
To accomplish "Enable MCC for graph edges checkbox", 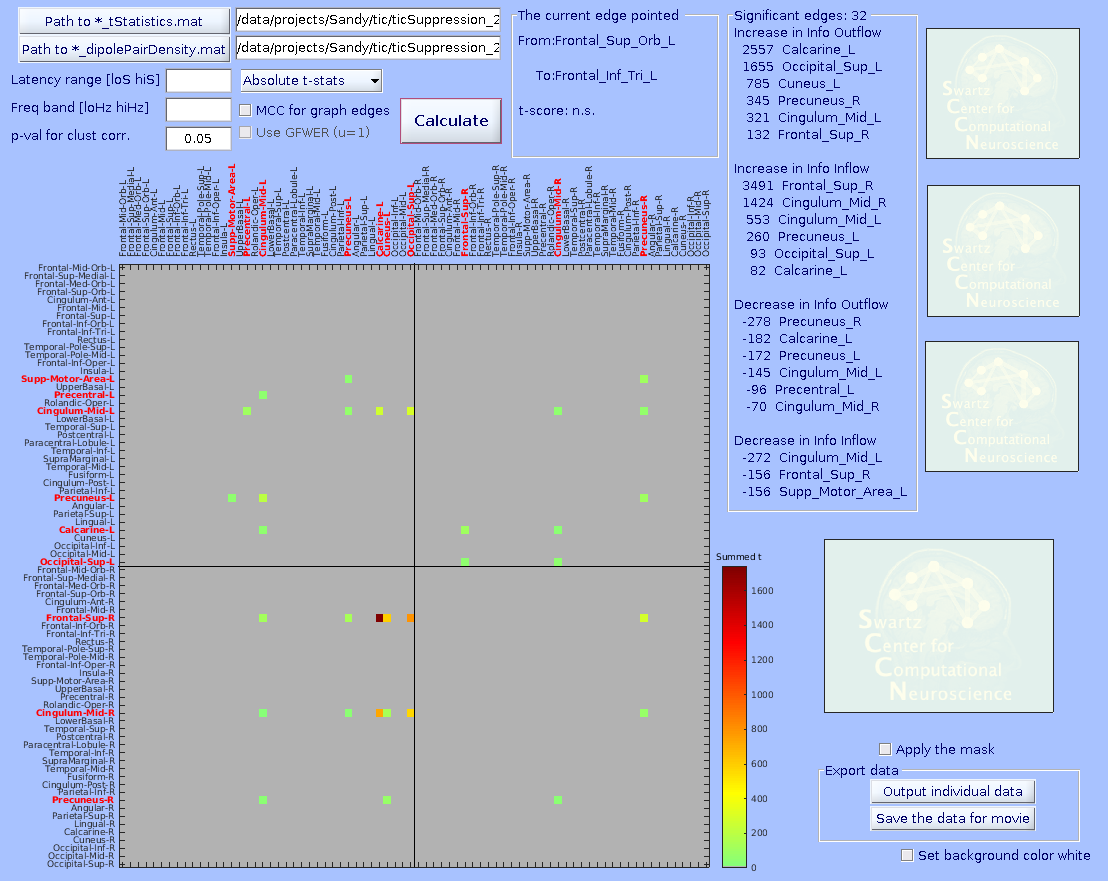I will [246, 110].
